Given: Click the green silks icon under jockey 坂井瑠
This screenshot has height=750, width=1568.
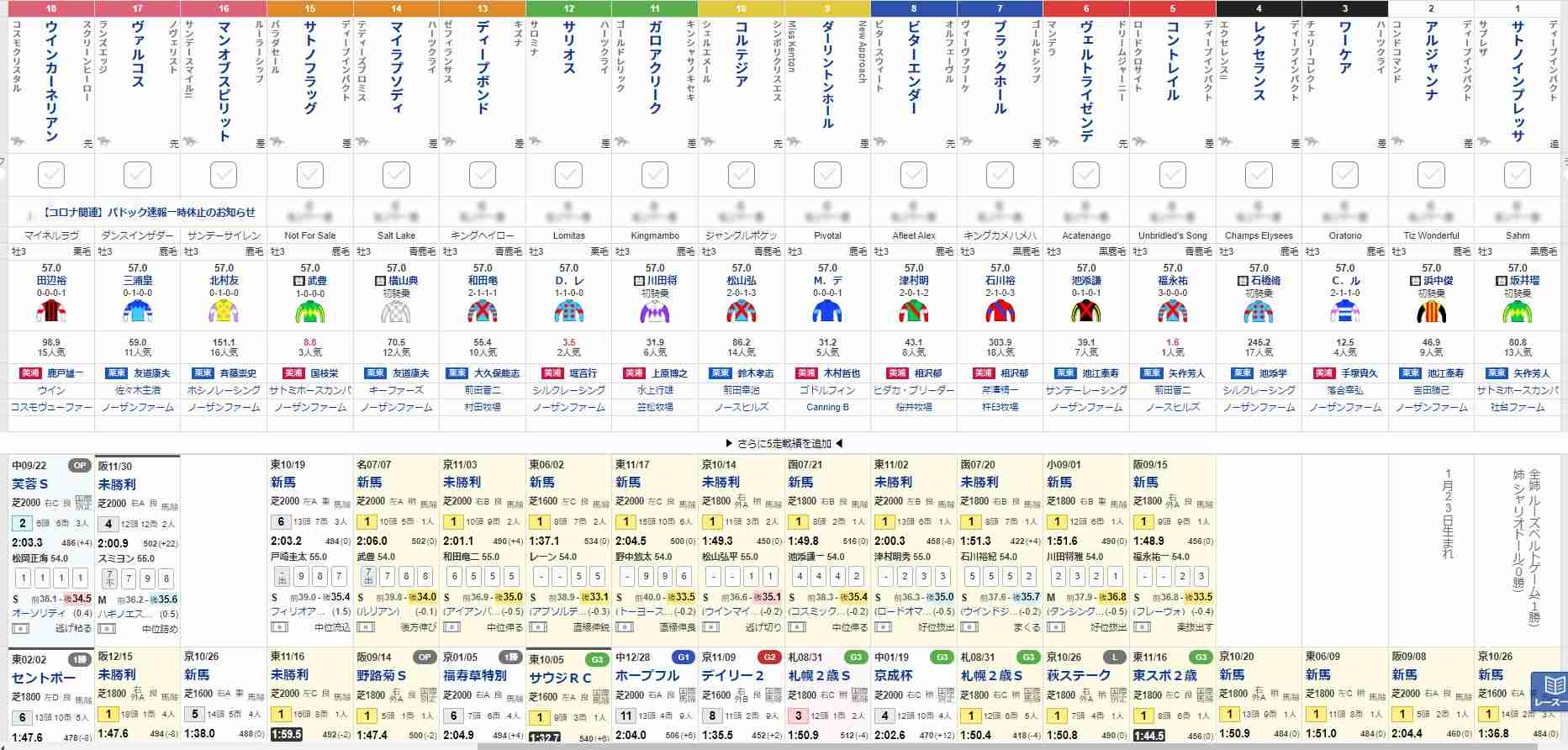Looking at the screenshot, I should point(1518,312).
